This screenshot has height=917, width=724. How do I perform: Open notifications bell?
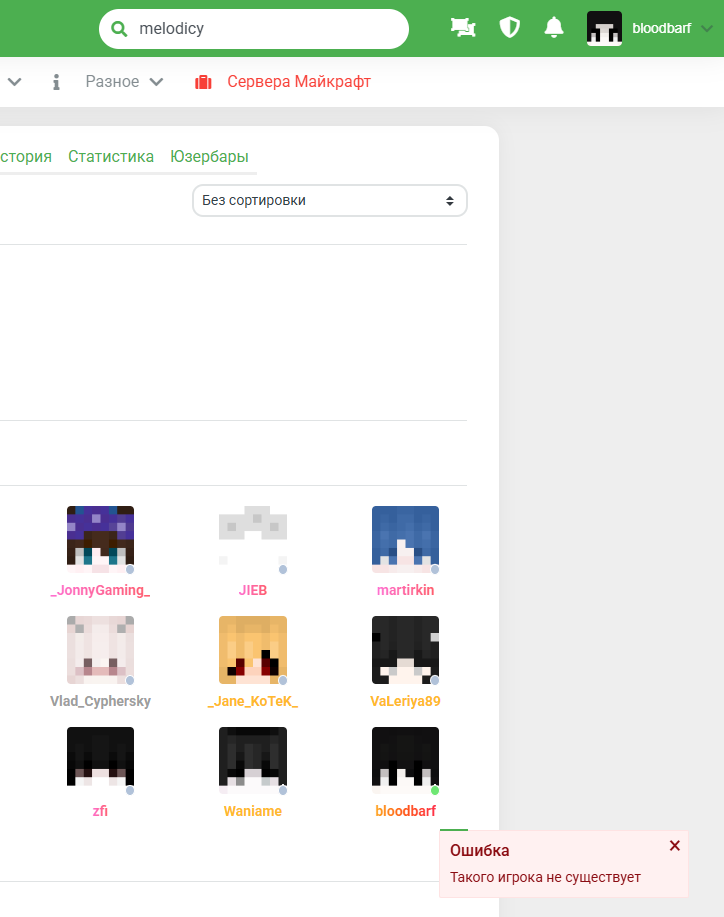point(554,27)
